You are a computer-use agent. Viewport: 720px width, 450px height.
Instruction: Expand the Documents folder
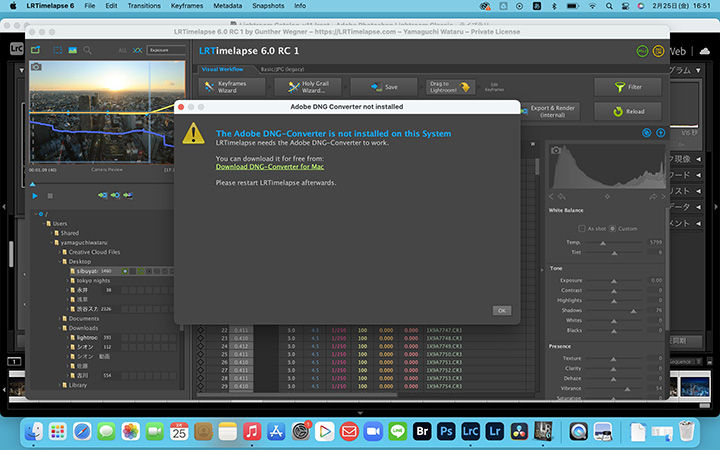pyautogui.click(x=59, y=319)
